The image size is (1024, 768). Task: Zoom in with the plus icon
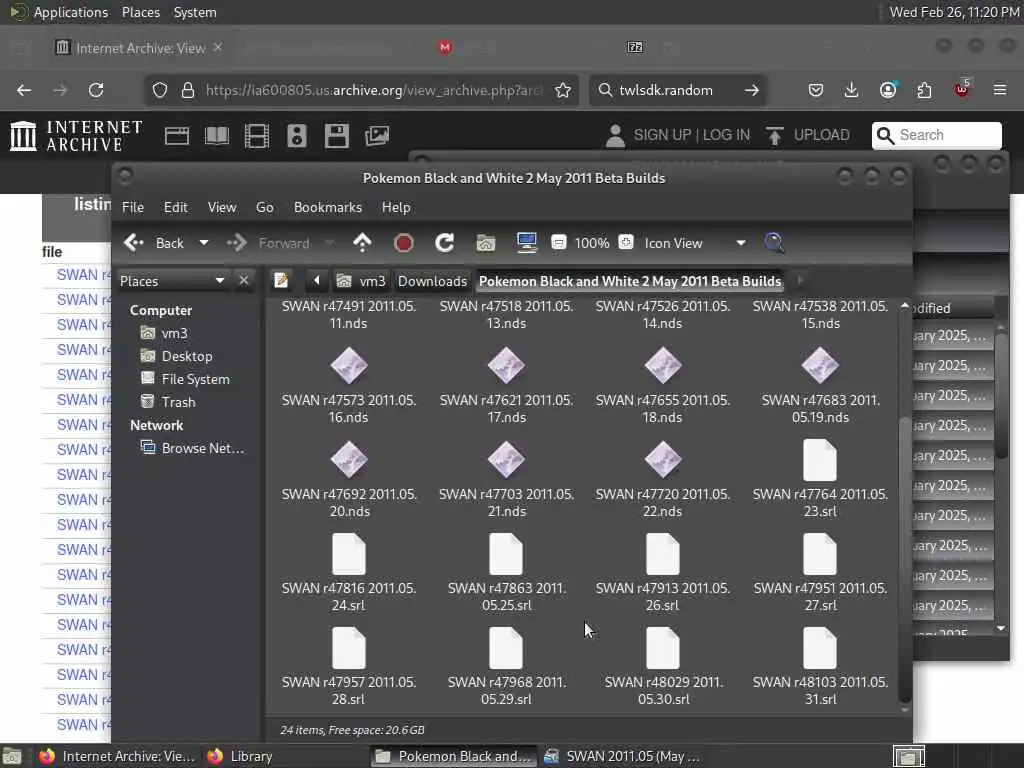[626, 242]
